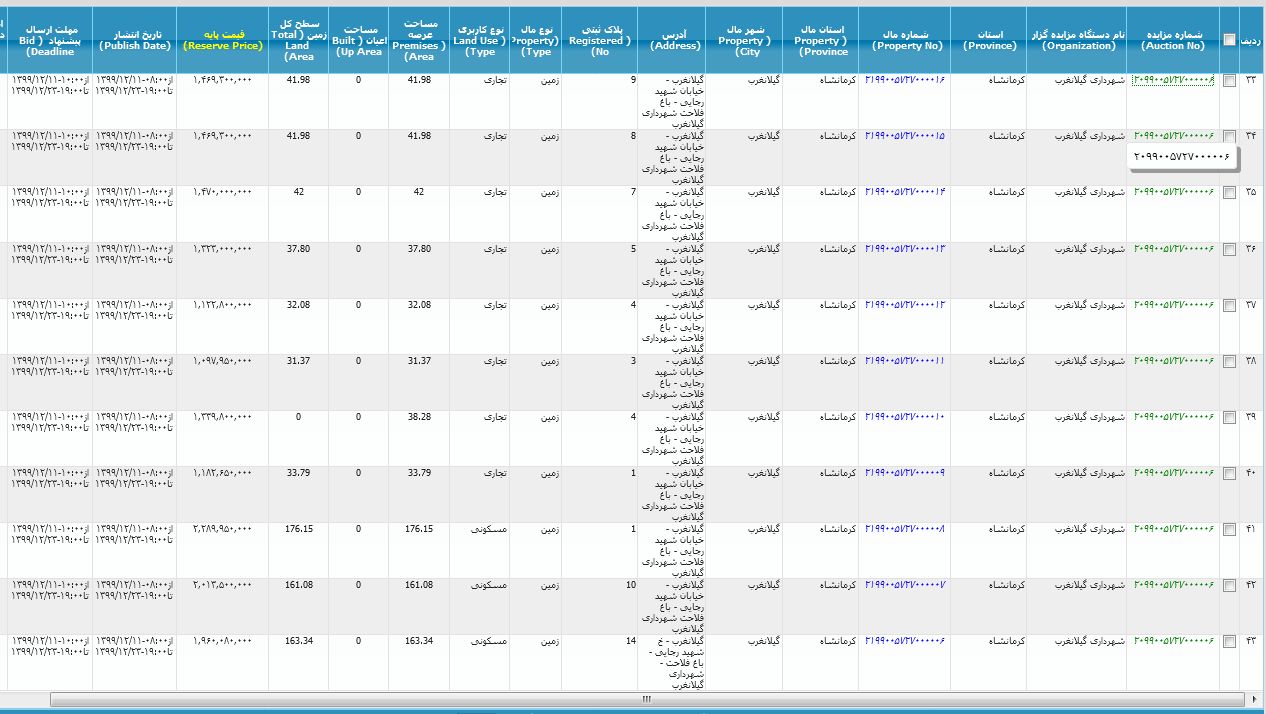Open property number link ending in 08

click(x=904, y=528)
